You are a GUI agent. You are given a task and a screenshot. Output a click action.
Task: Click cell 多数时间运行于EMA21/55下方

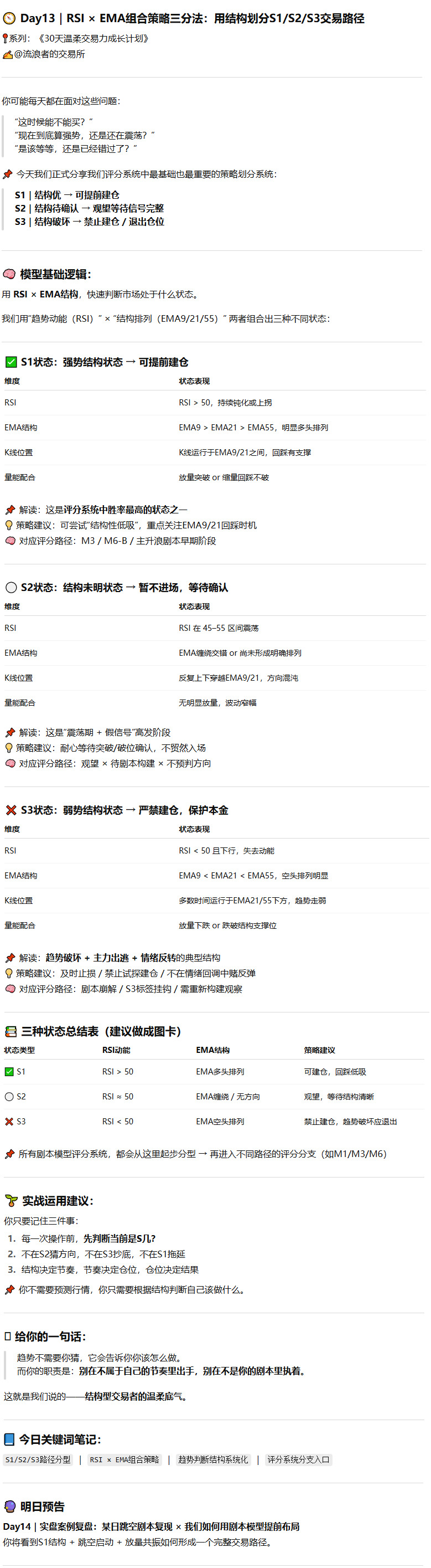tap(252, 900)
